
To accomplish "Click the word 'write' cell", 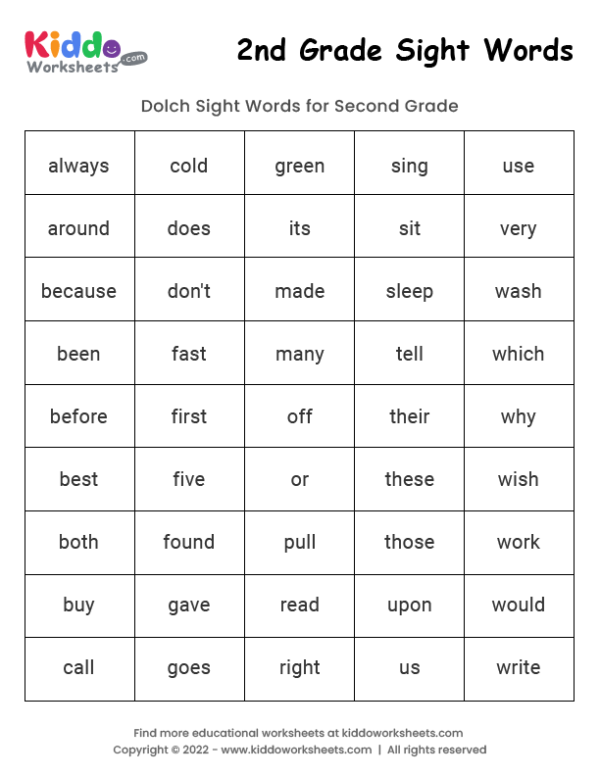I will click(518, 667).
